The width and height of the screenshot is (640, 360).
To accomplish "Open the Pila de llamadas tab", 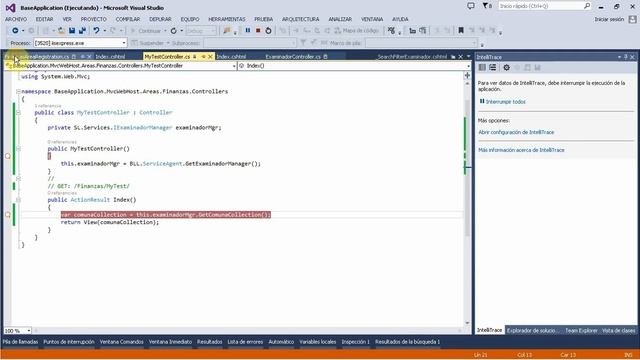I will coord(20,342).
